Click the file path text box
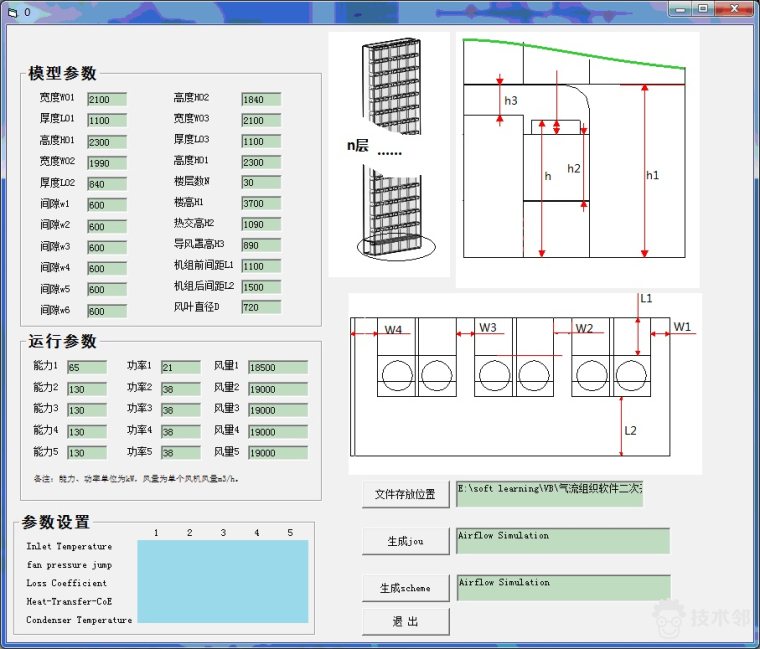760x649 pixels. coord(549,493)
